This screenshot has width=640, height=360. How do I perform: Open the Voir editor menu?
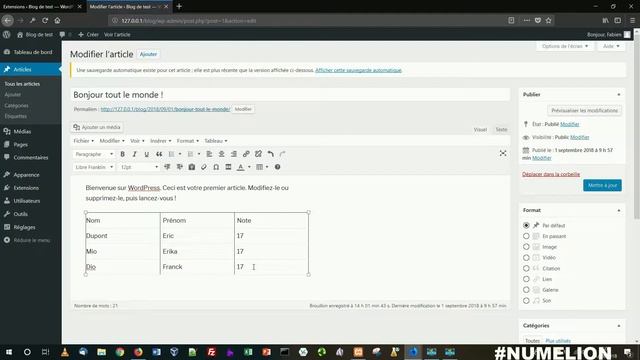pos(137,141)
